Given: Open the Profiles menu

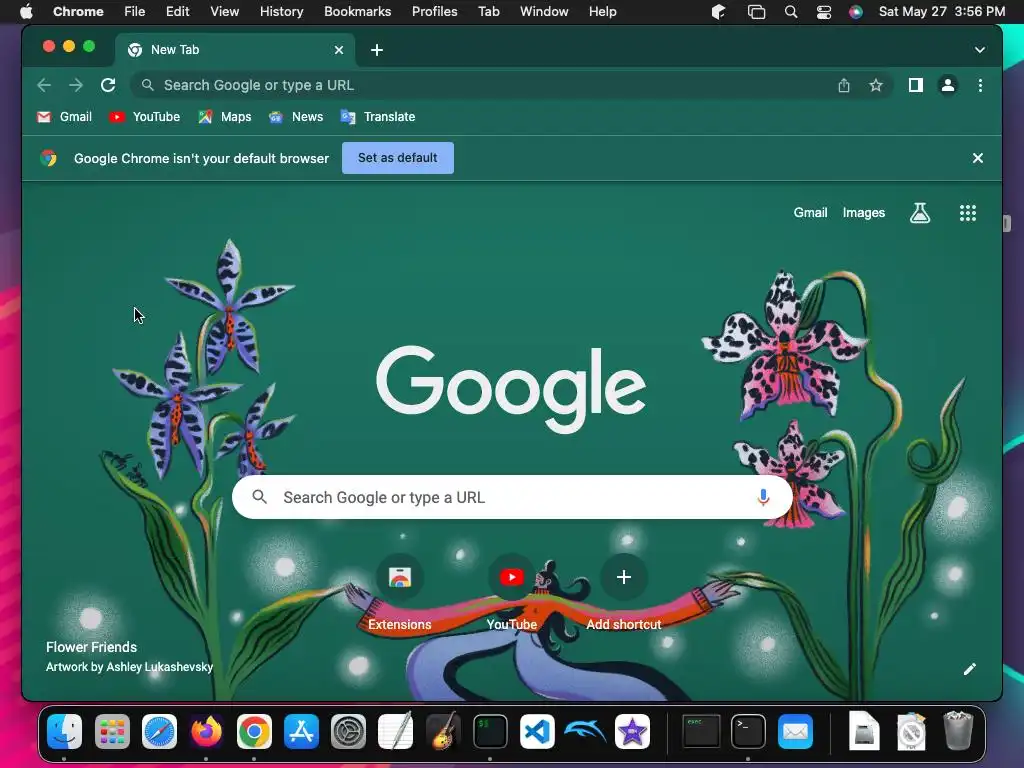Looking at the screenshot, I should 434,12.
